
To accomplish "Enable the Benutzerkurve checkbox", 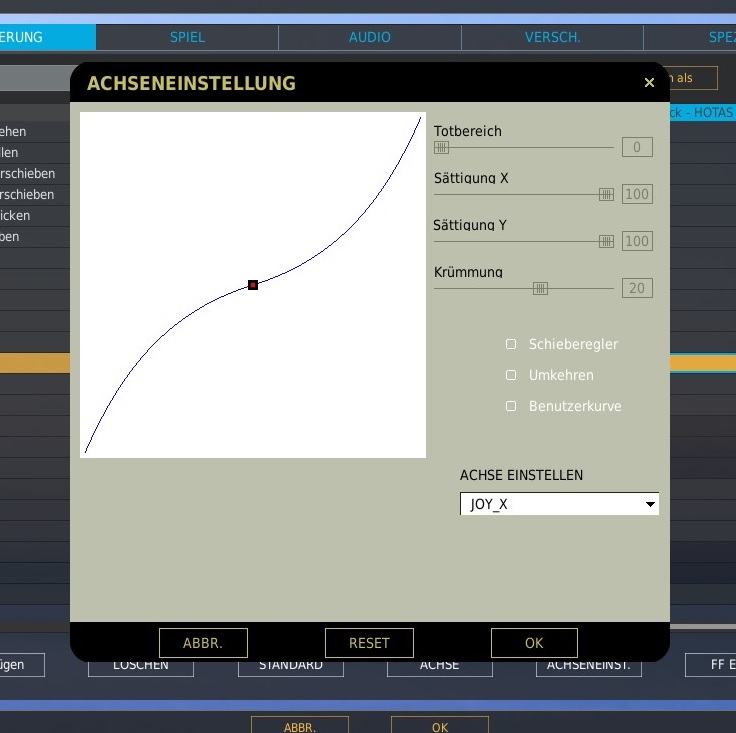I will [x=511, y=406].
